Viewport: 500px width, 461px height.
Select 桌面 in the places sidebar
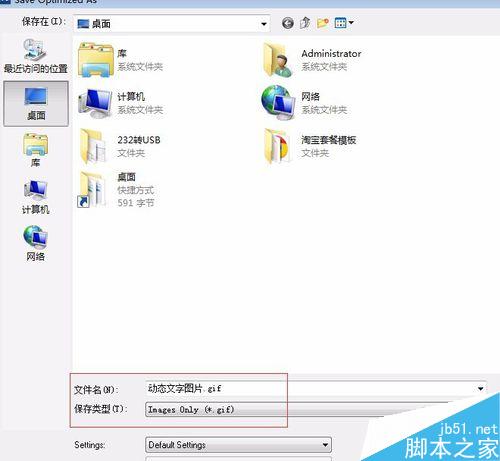tap(36, 104)
